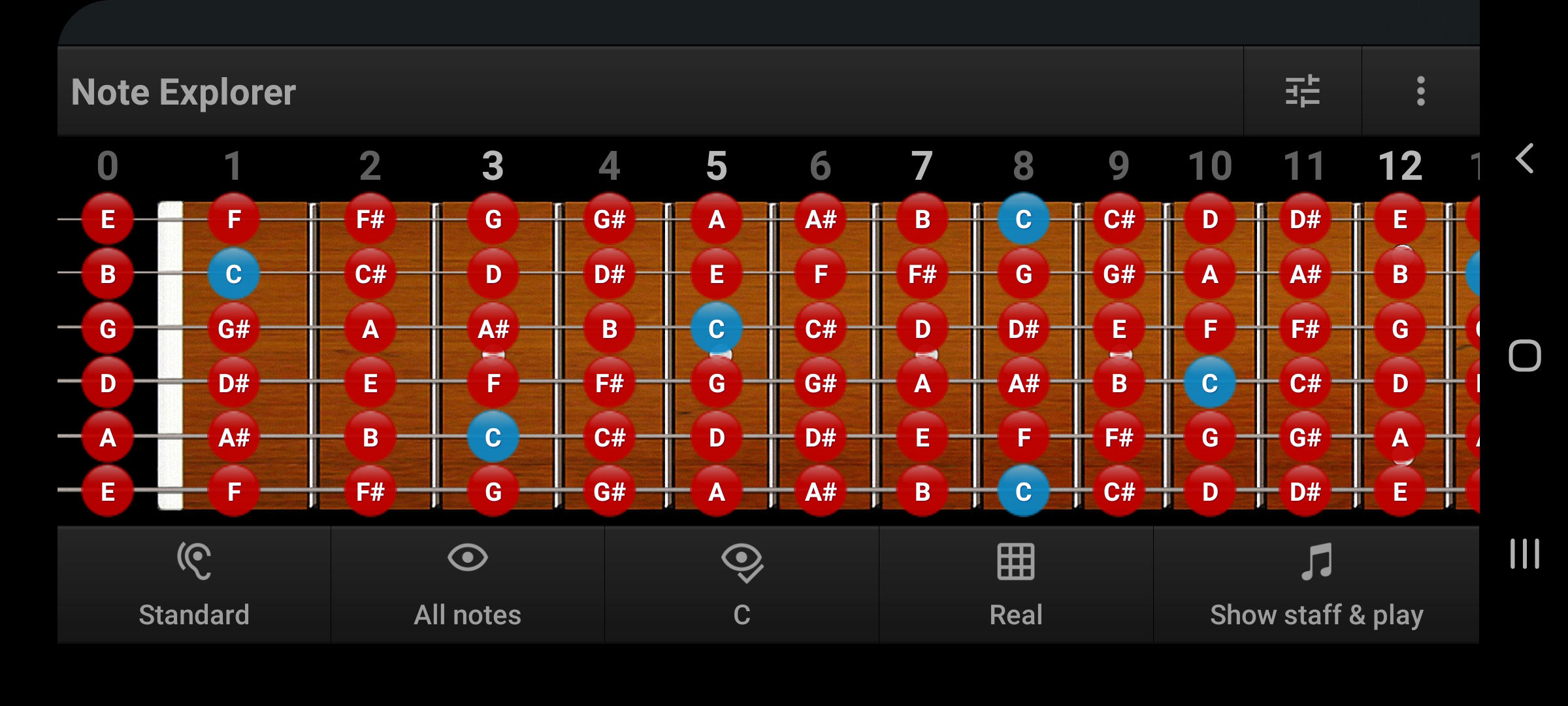Open Android recent apps button
1568x706 pixels.
tap(1524, 554)
